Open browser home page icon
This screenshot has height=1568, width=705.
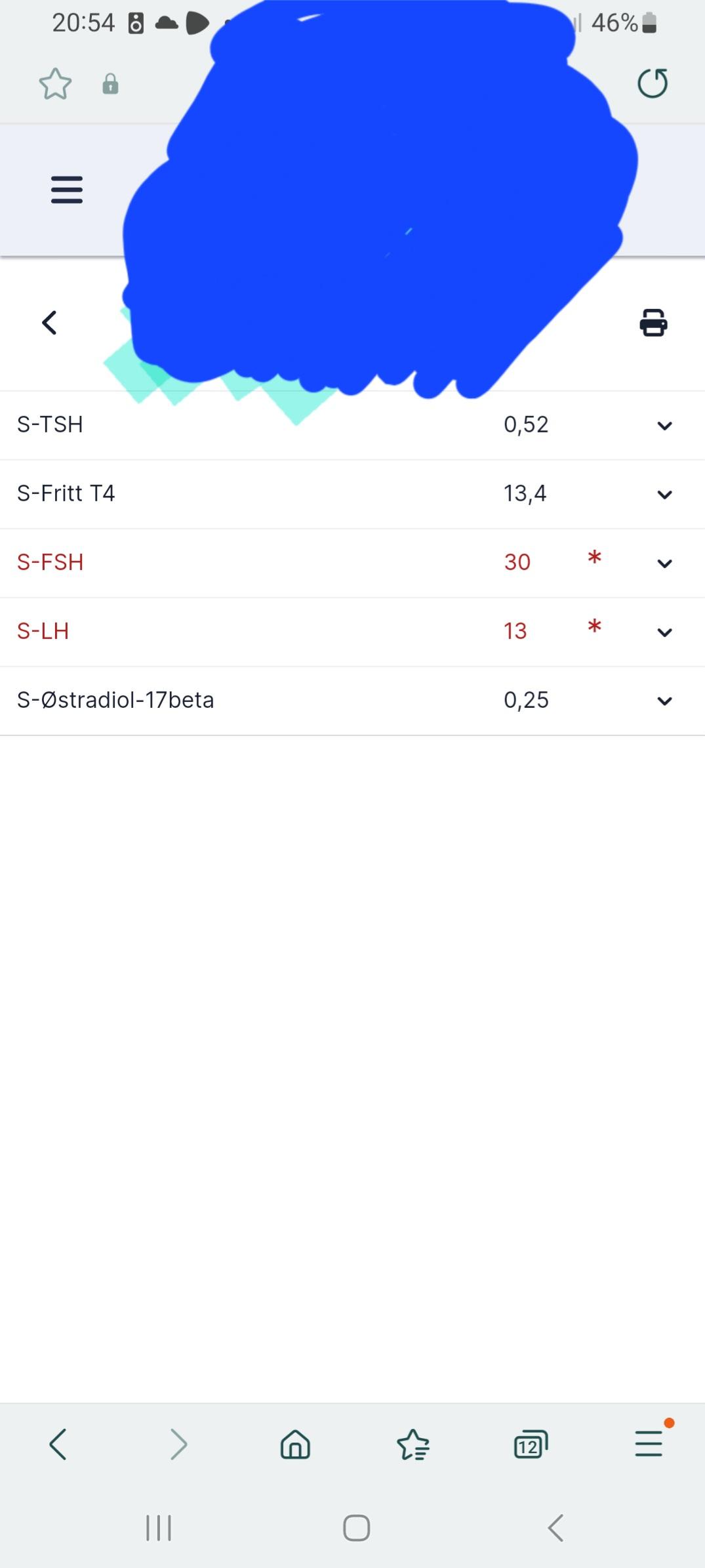[x=295, y=1444]
